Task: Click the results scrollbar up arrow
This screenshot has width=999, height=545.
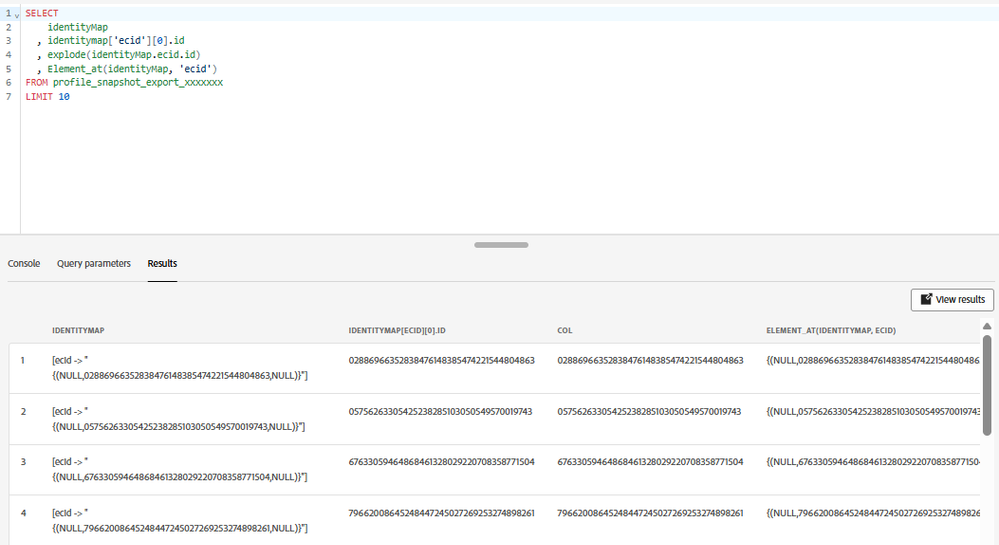Action: coord(988,327)
